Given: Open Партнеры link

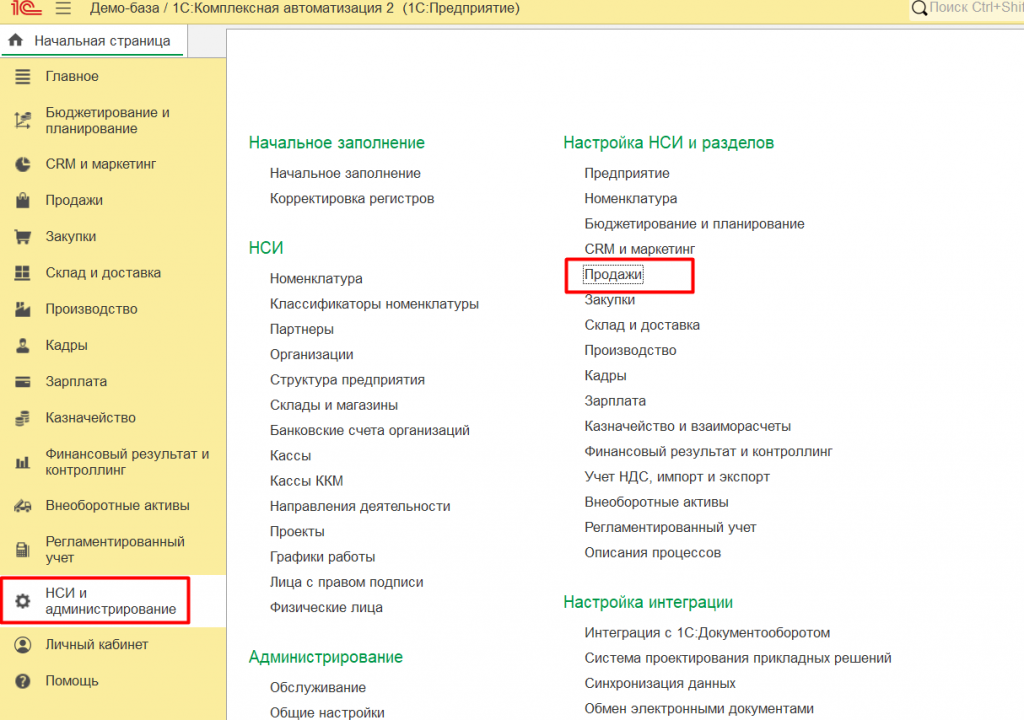Looking at the screenshot, I should click(302, 329).
